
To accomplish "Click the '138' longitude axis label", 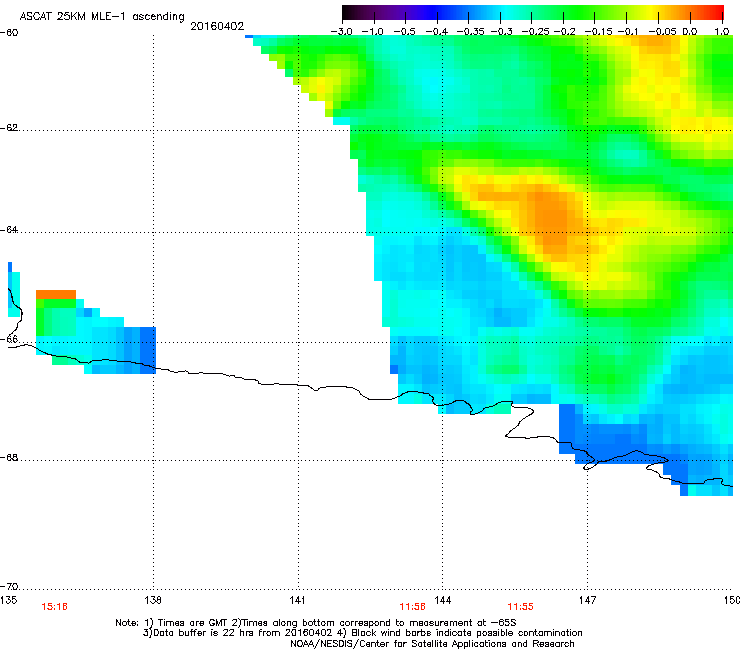I will point(153,600).
